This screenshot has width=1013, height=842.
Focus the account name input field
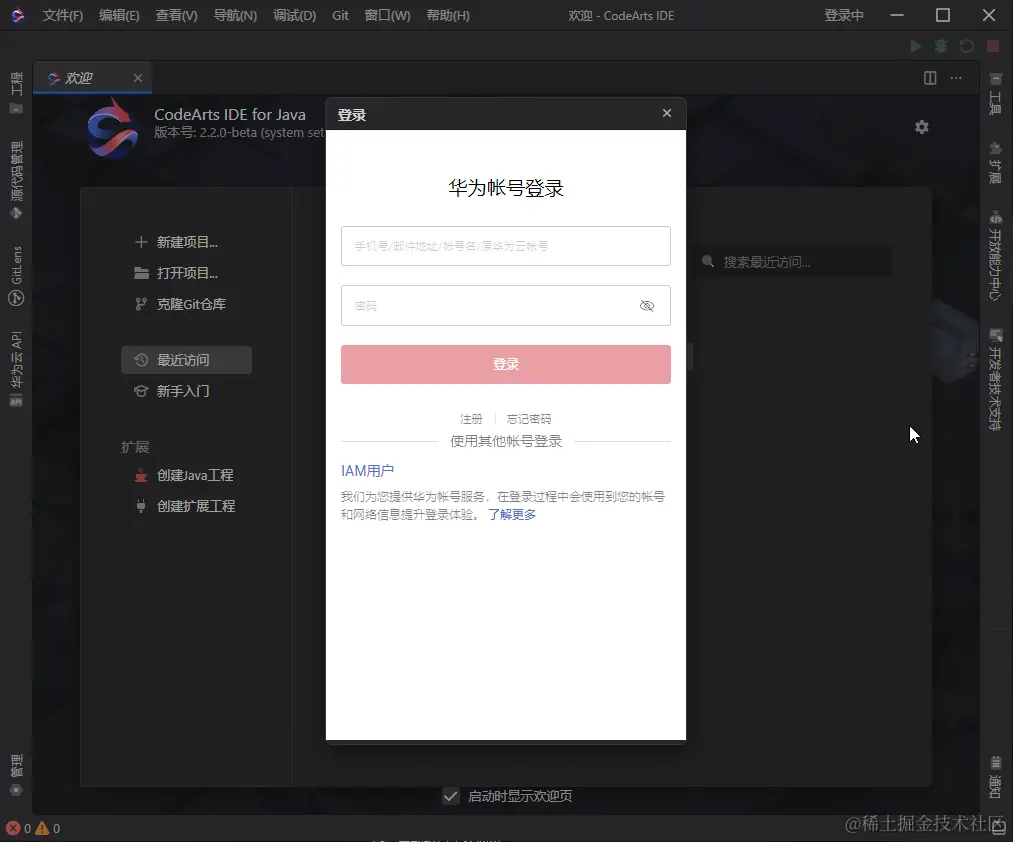[506, 246]
